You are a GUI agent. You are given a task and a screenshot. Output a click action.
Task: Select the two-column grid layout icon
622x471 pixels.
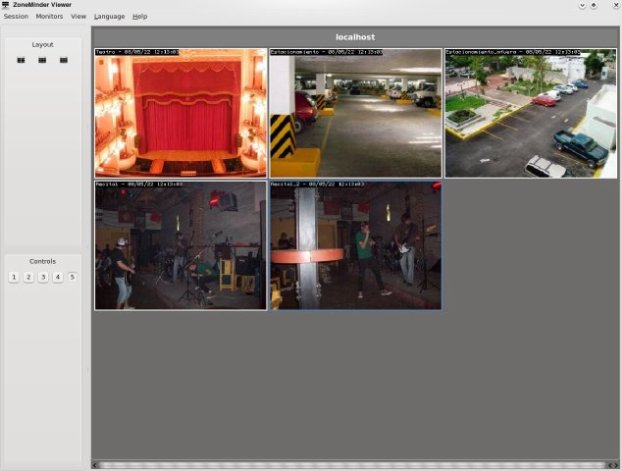click(x=21, y=60)
